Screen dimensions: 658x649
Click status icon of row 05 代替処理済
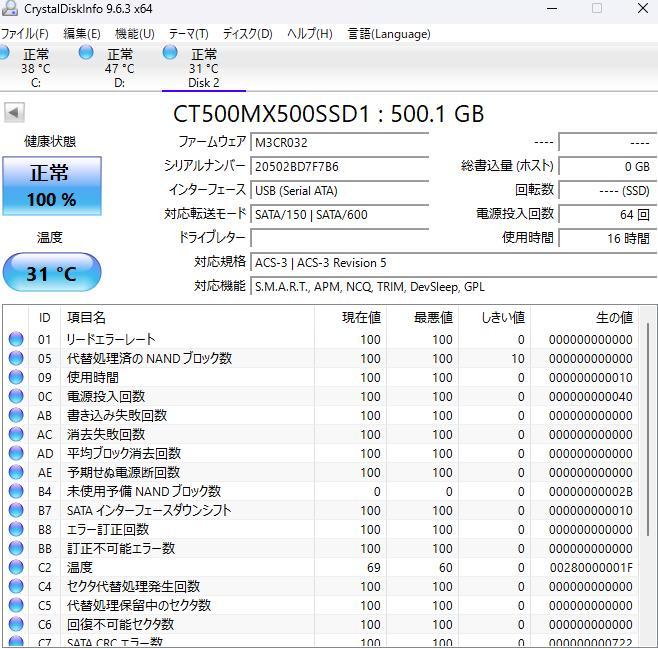point(16,358)
